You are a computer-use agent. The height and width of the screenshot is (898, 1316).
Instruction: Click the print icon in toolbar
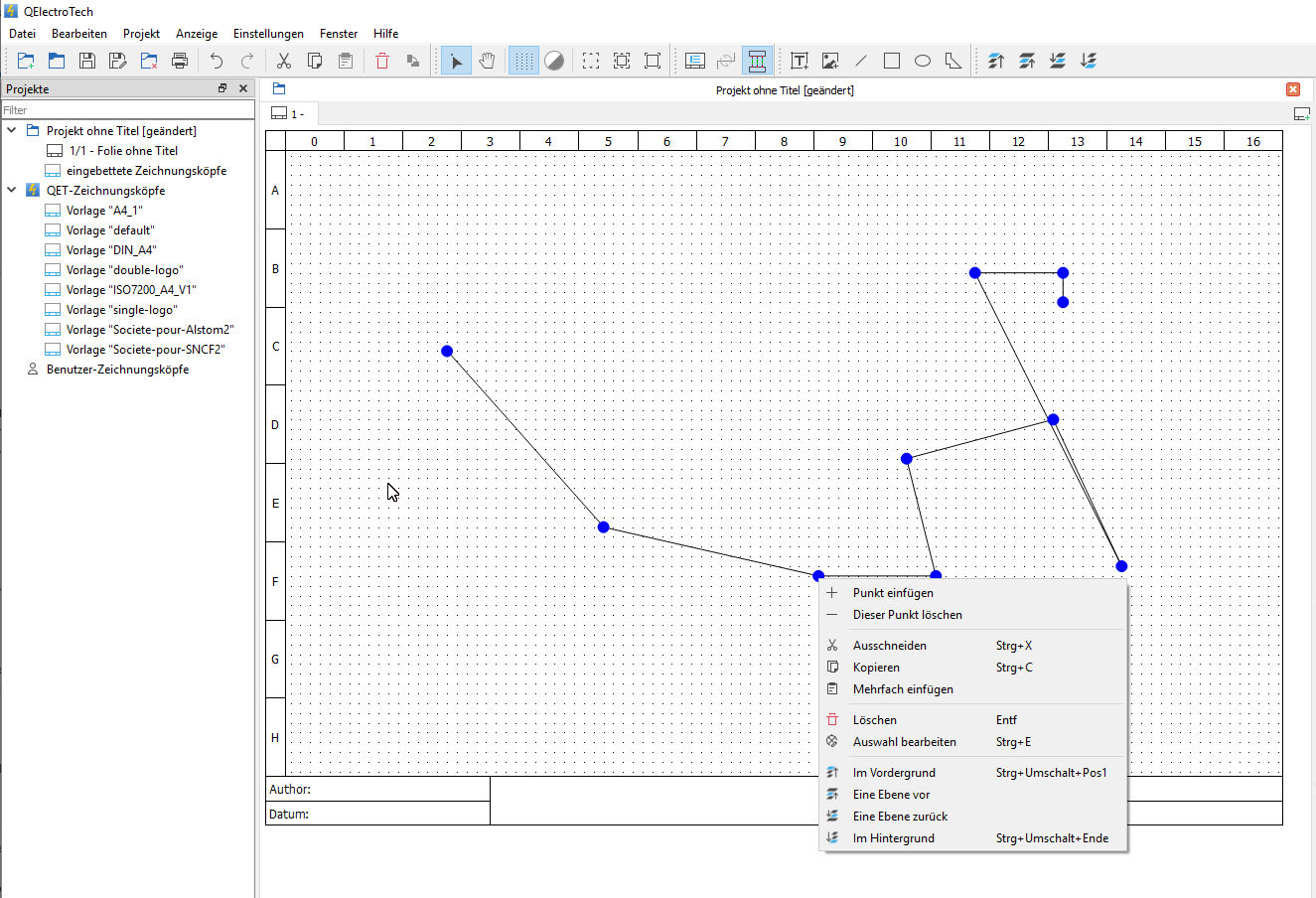pyautogui.click(x=180, y=62)
